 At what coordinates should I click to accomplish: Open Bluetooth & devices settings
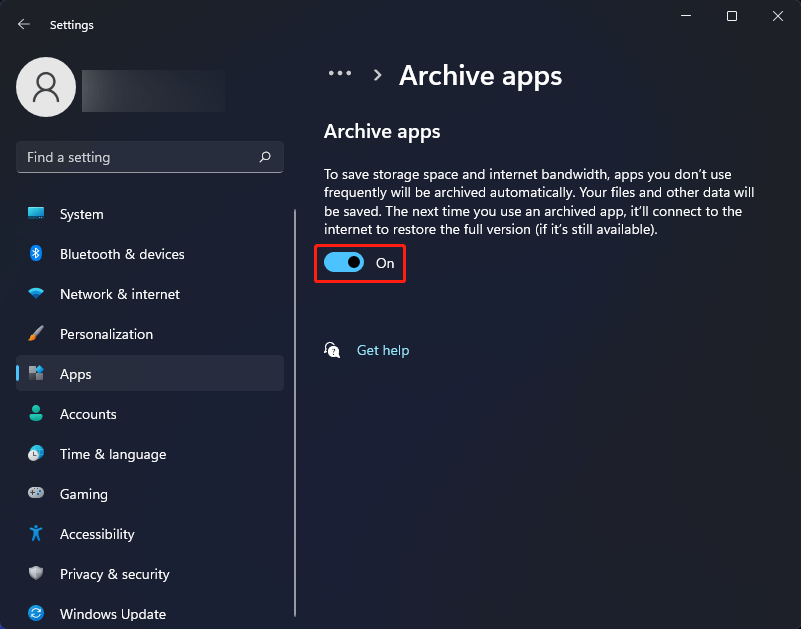point(150,254)
